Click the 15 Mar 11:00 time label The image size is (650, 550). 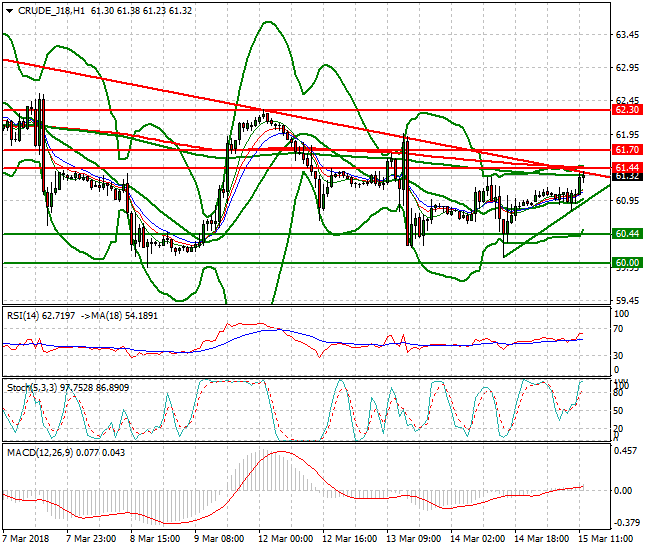point(606,539)
